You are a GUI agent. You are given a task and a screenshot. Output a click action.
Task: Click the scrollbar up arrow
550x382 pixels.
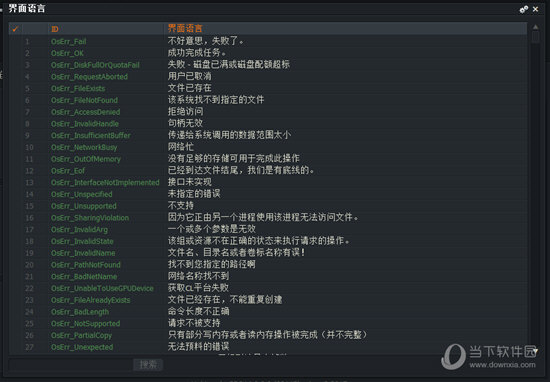pos(535,27)
